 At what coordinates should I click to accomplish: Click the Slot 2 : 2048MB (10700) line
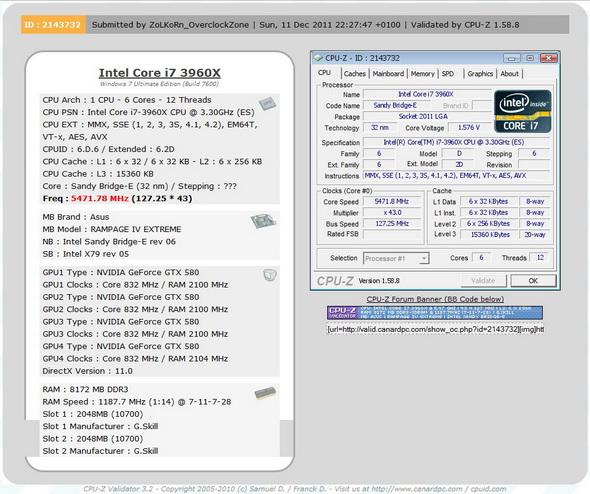pyautogui.click(x=93, y=439)
